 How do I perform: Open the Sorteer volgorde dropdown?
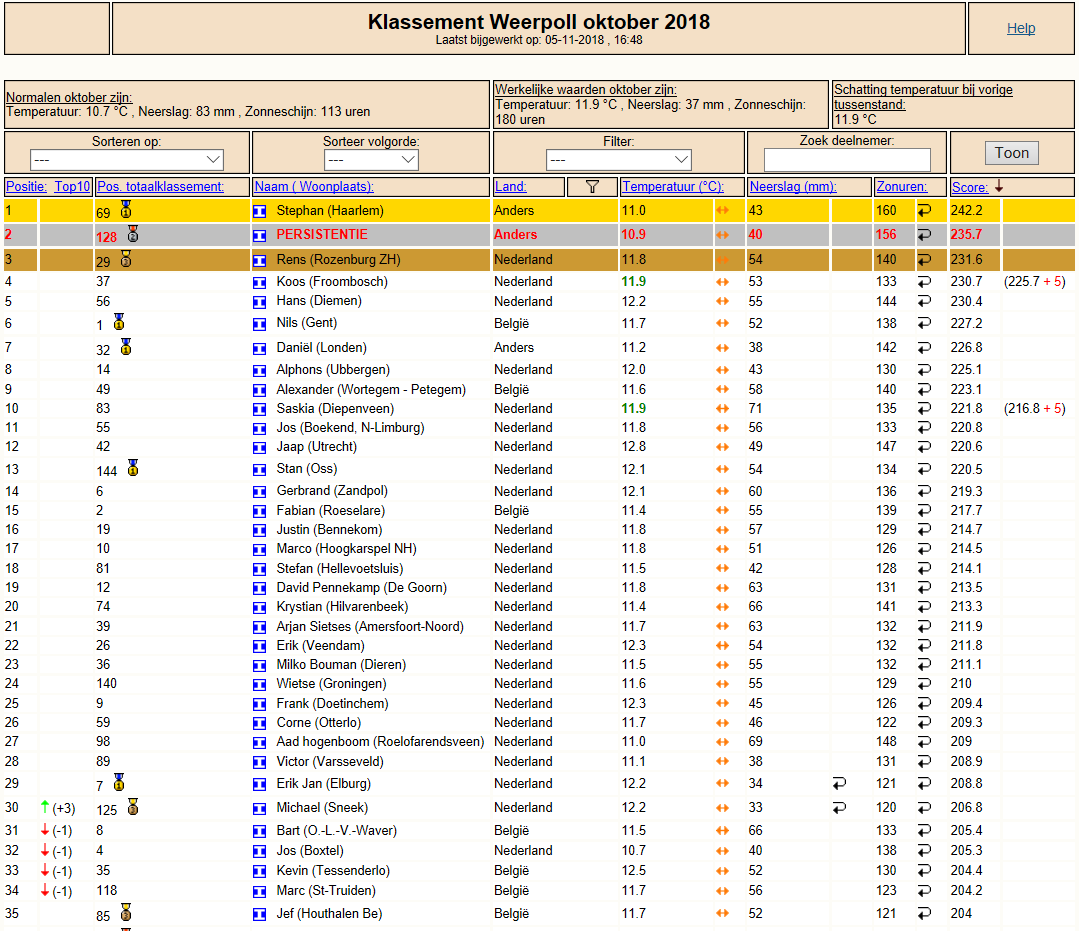(371, 160)
